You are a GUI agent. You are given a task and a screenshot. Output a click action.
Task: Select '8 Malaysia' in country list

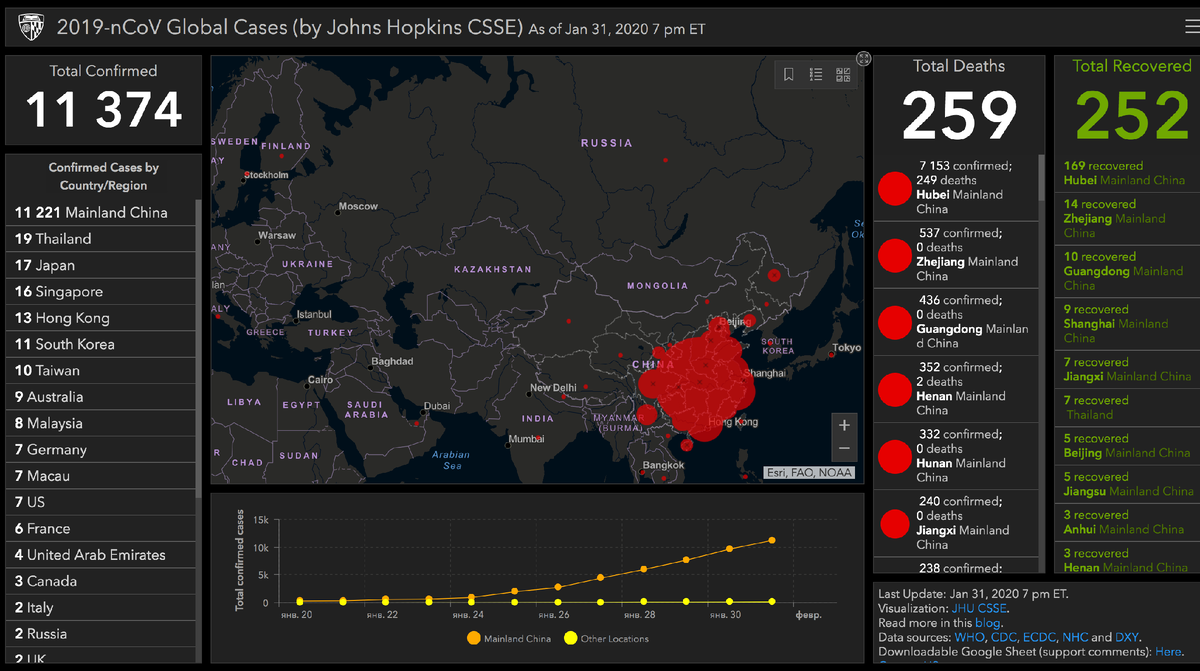100,423
